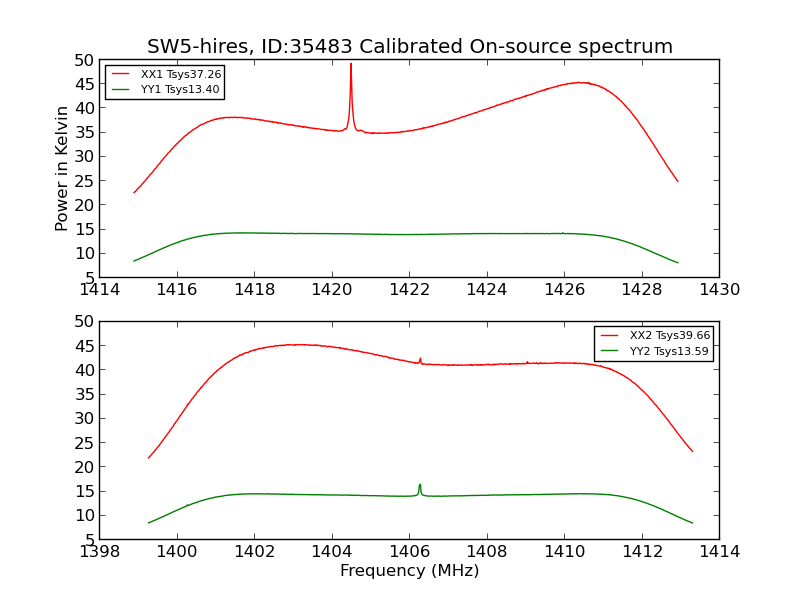Screen dimensions: 800x600
Task: Click x-axis tick label '1422'
Action: [x=410, y=290]
